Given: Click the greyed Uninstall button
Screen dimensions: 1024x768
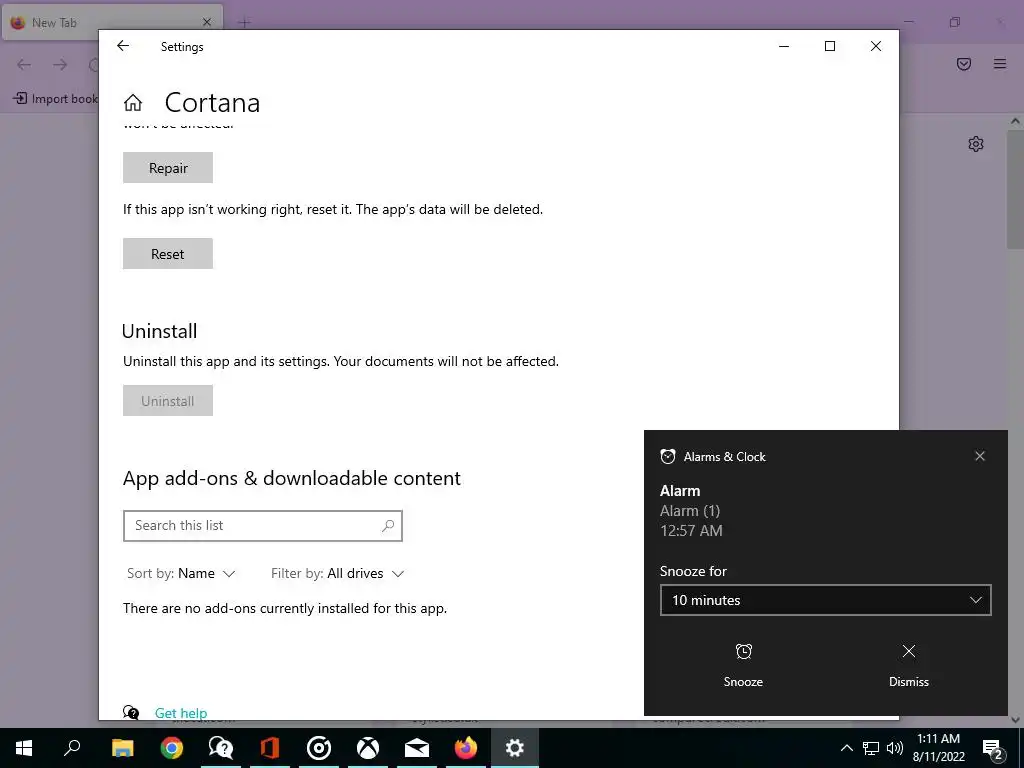Looking at the screenshot, I should (x=168, y=400).
